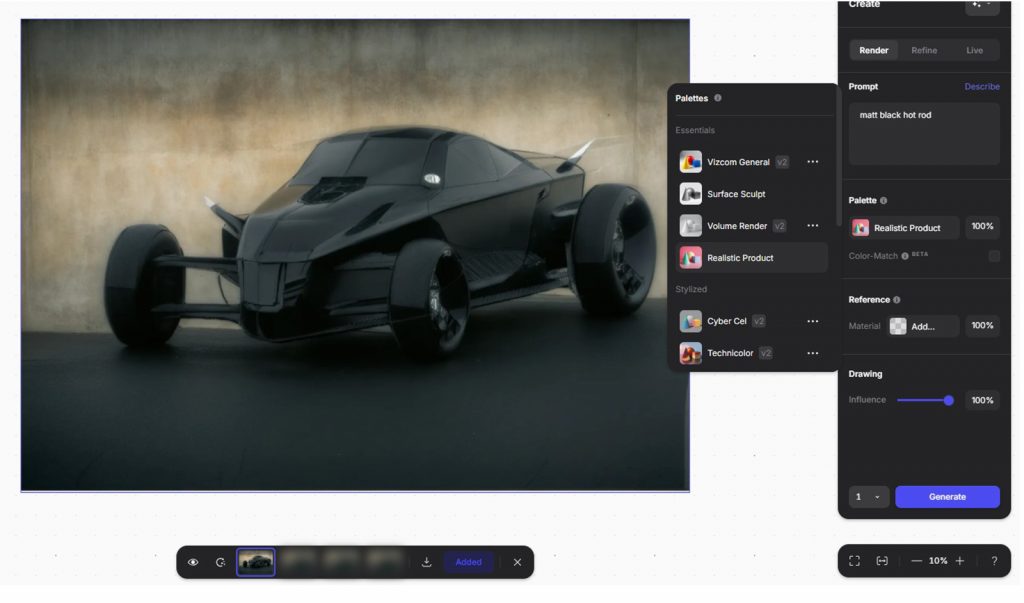The width and height of the screenshot is (1024, 603).
Task: Enable the Color-Match BETA option
Action: coord(992,256)
